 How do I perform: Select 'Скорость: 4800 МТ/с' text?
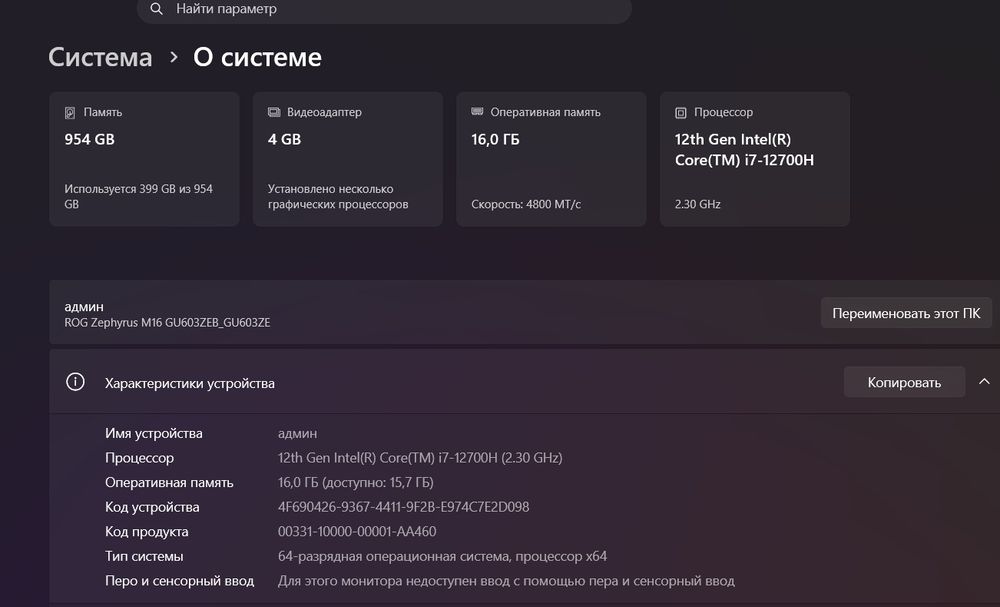[x=526, y=204]
